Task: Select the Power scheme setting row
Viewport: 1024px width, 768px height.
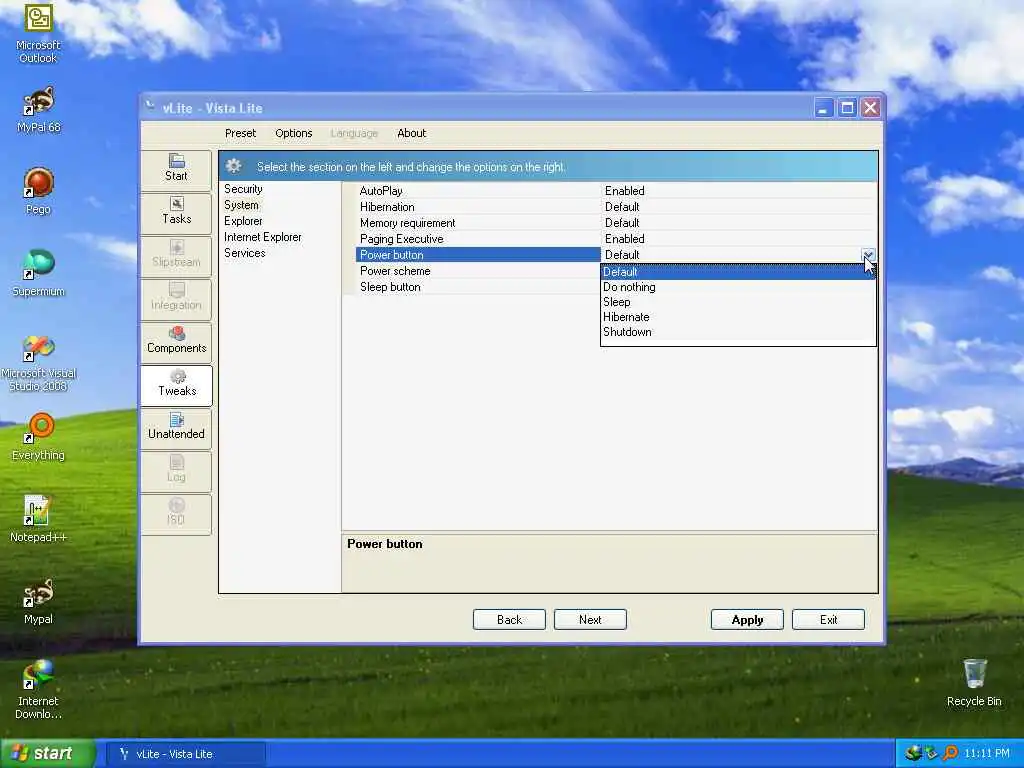Action: point(478,271)
